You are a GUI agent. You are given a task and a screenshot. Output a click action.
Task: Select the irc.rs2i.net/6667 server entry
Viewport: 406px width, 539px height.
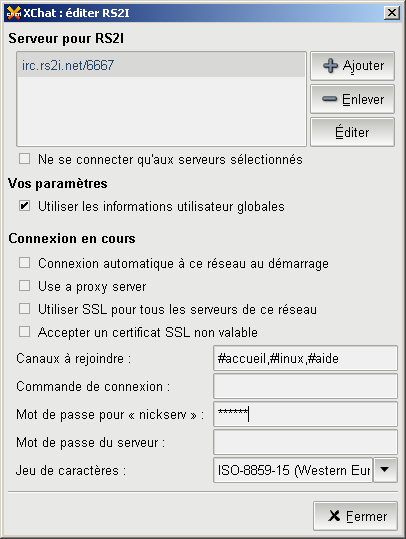click(x=161, y=65)
